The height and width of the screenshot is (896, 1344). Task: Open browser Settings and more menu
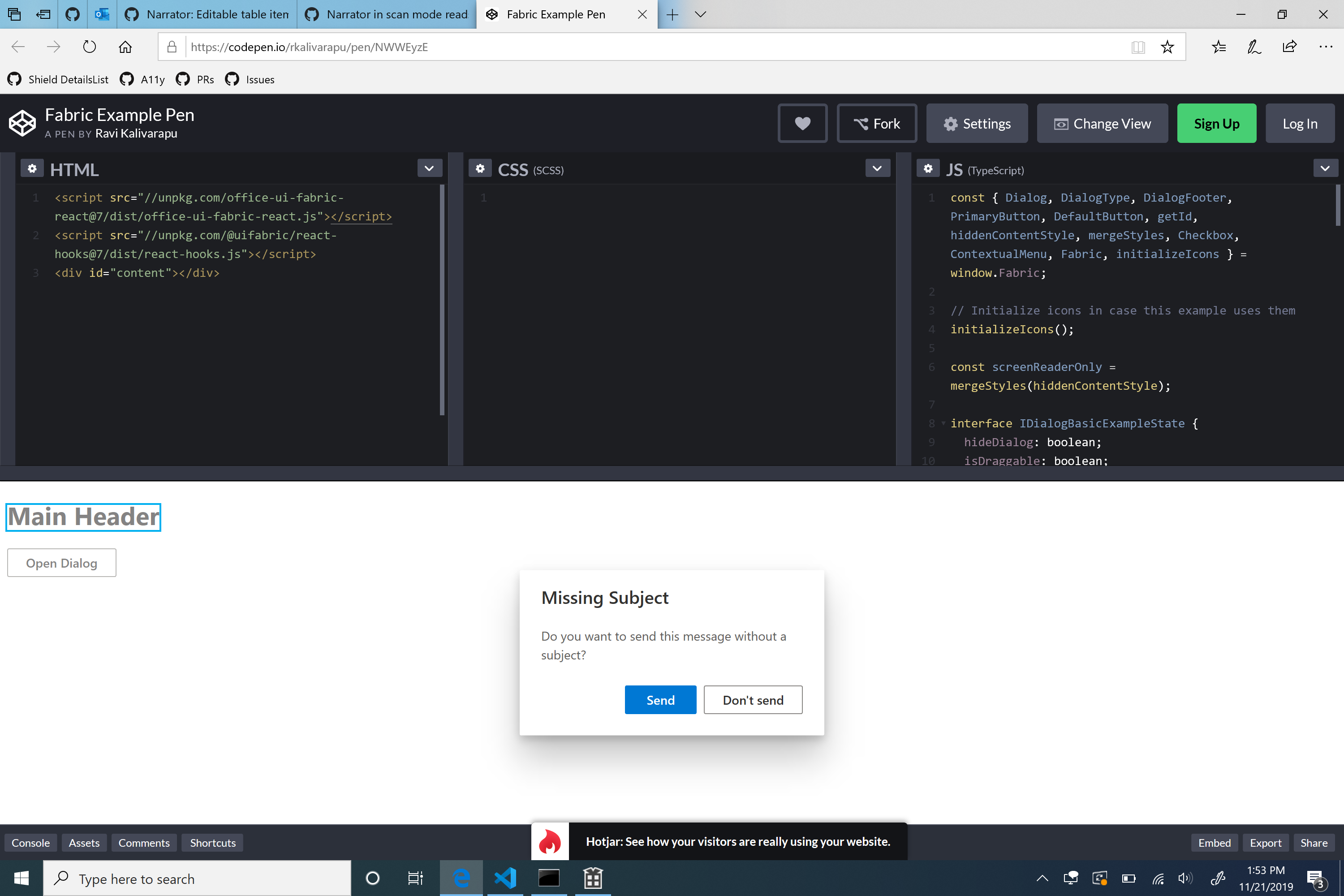click(x=1326, y=47)
